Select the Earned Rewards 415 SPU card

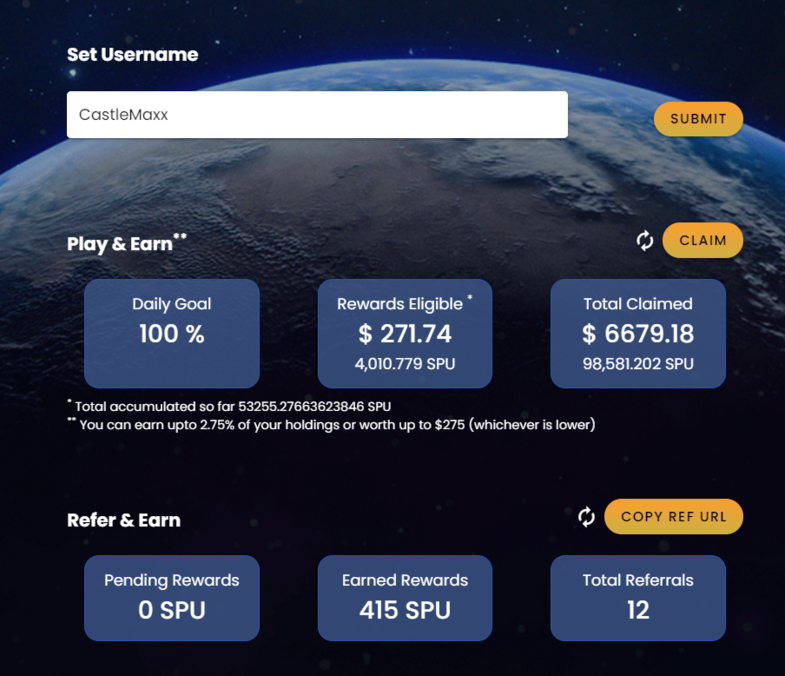[x=405, y=598]
